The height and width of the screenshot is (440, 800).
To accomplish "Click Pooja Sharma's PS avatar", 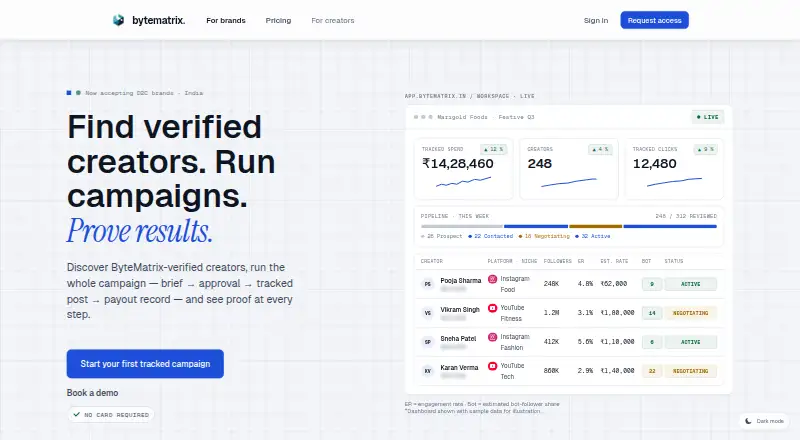I will click(428, 284).
